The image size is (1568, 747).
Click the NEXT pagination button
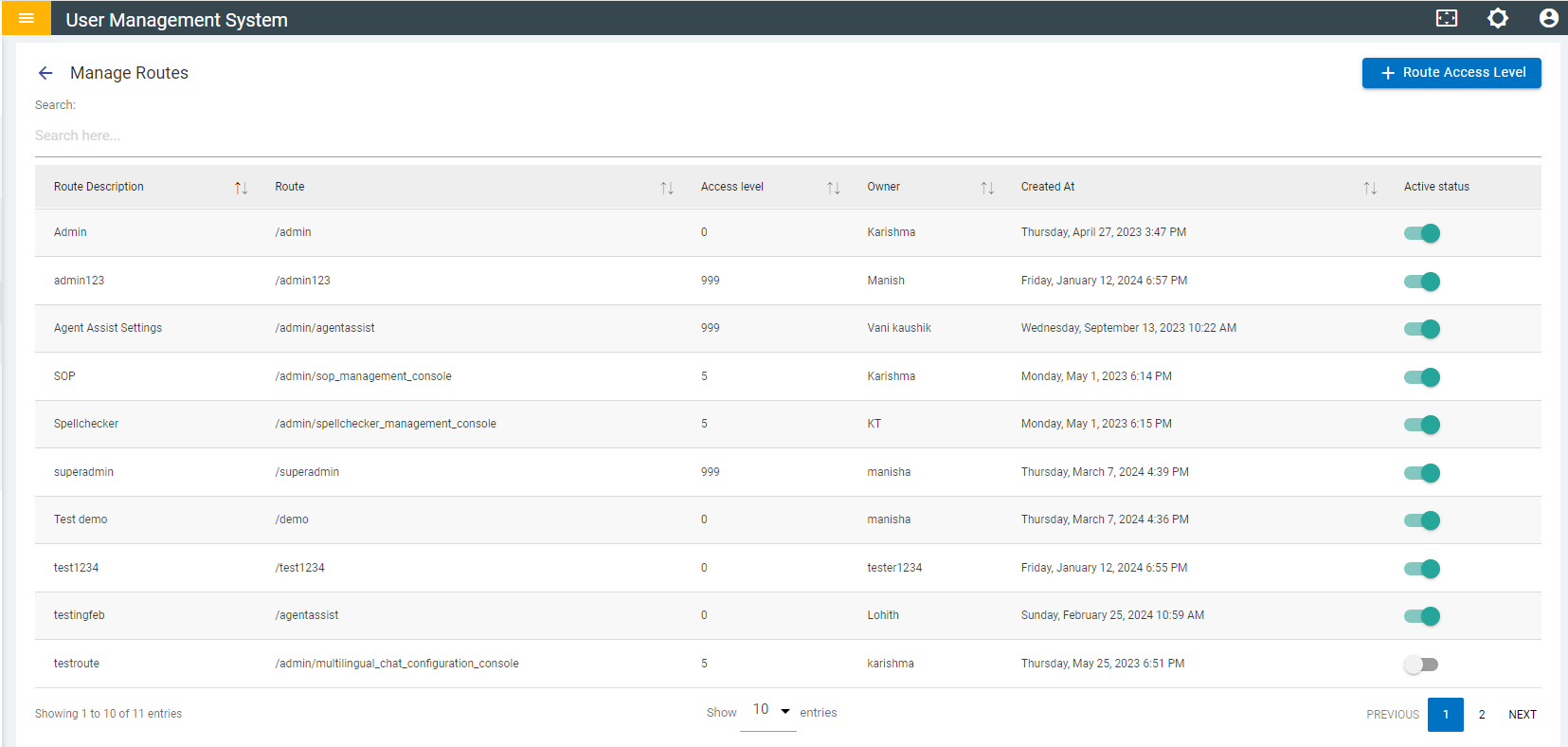click(x=1523, y=715)
